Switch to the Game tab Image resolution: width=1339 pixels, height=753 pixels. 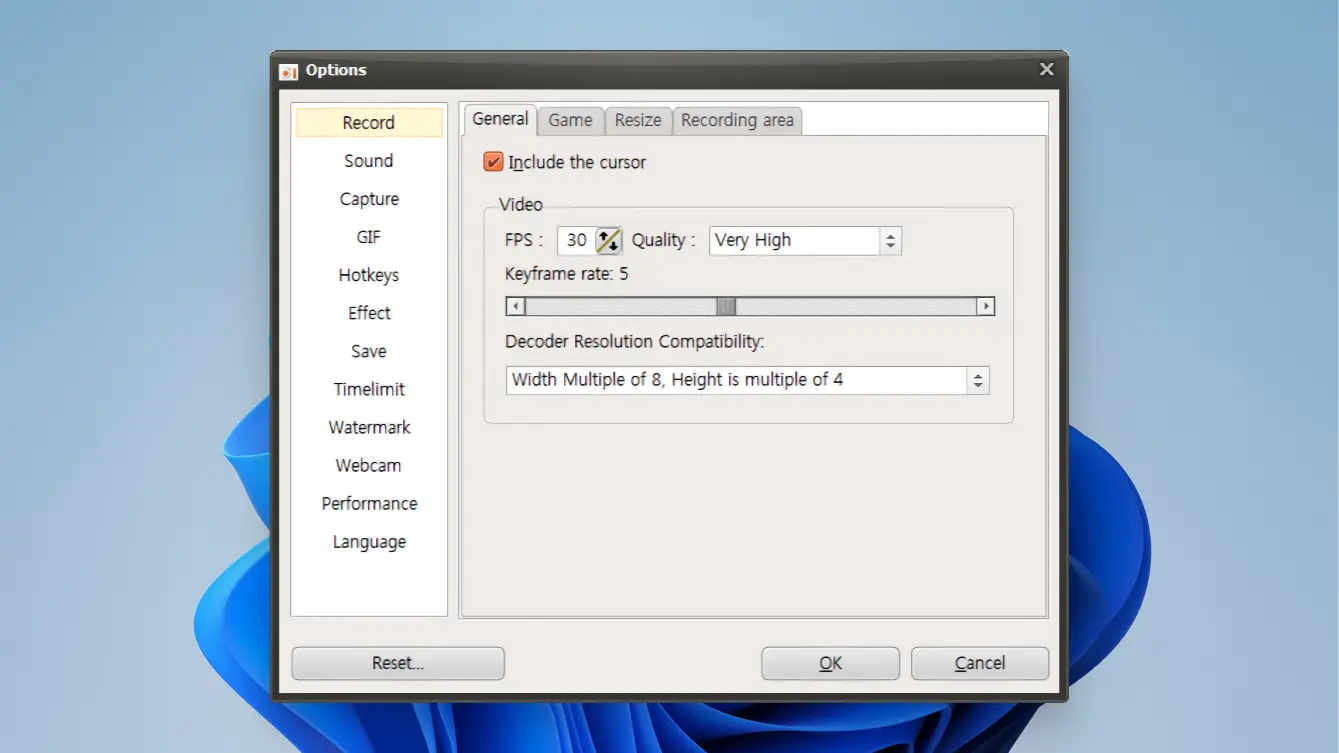[570, 121]
